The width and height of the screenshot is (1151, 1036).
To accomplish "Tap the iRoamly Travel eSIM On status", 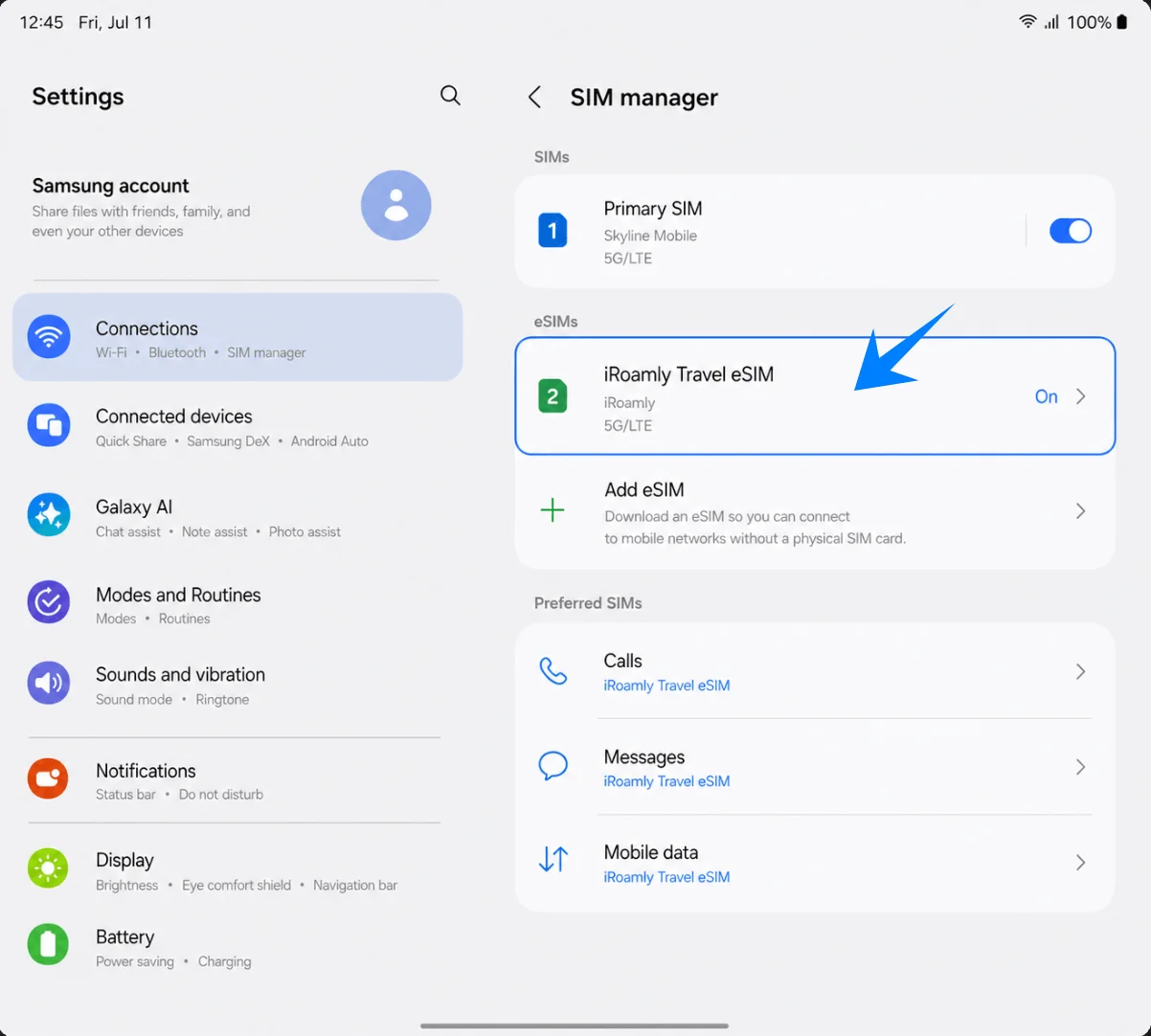I will pyautogui.click(x=1046, y=396).
